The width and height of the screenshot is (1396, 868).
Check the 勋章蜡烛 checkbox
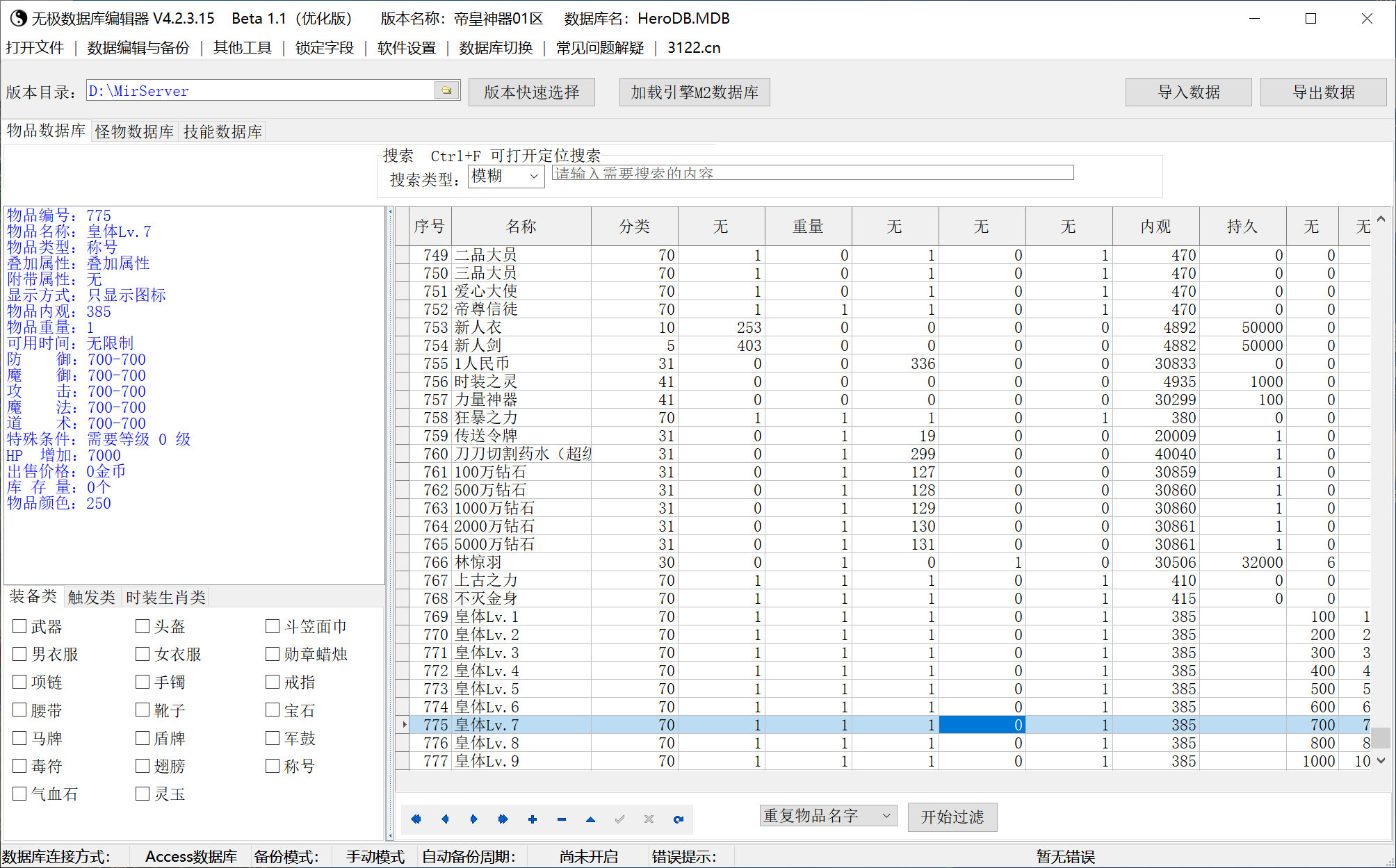273,654
